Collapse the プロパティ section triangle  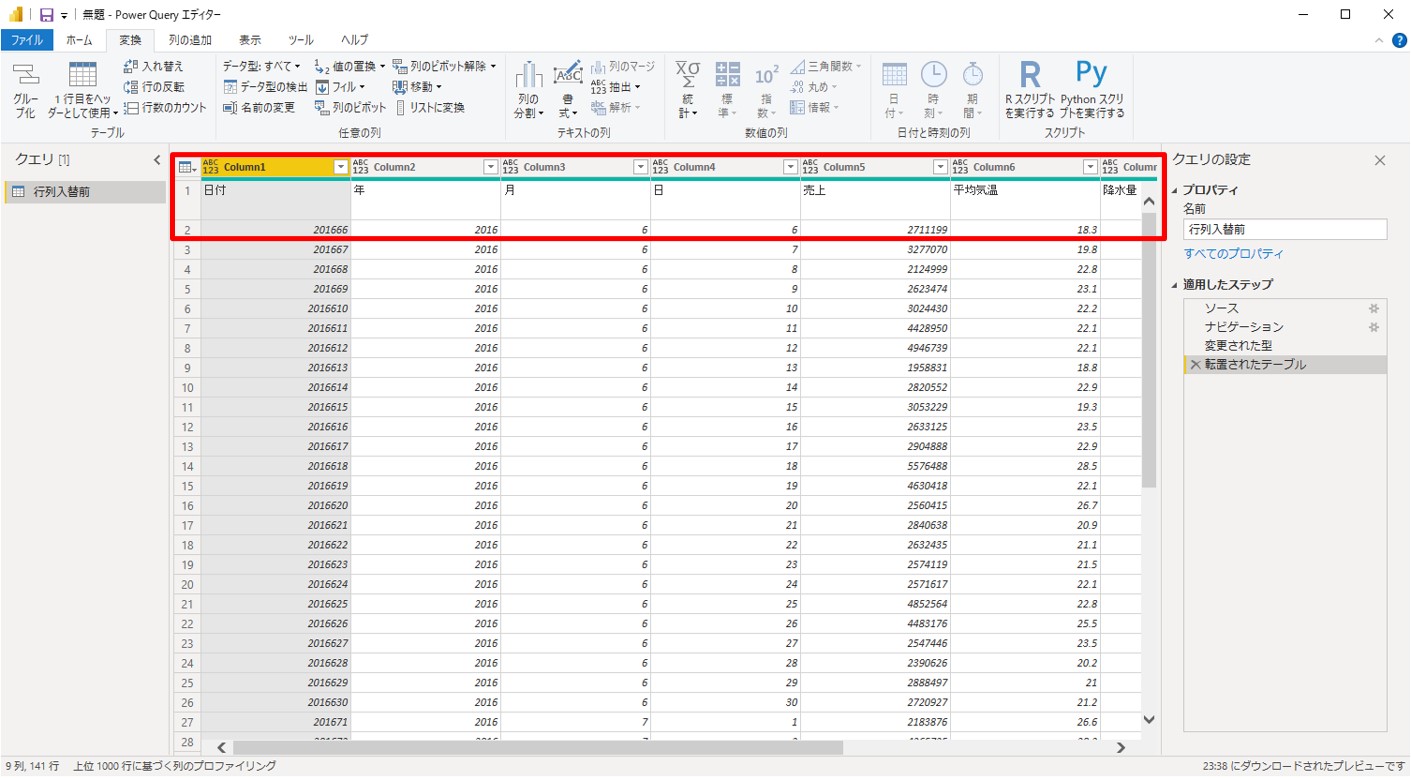[1176, 190]
